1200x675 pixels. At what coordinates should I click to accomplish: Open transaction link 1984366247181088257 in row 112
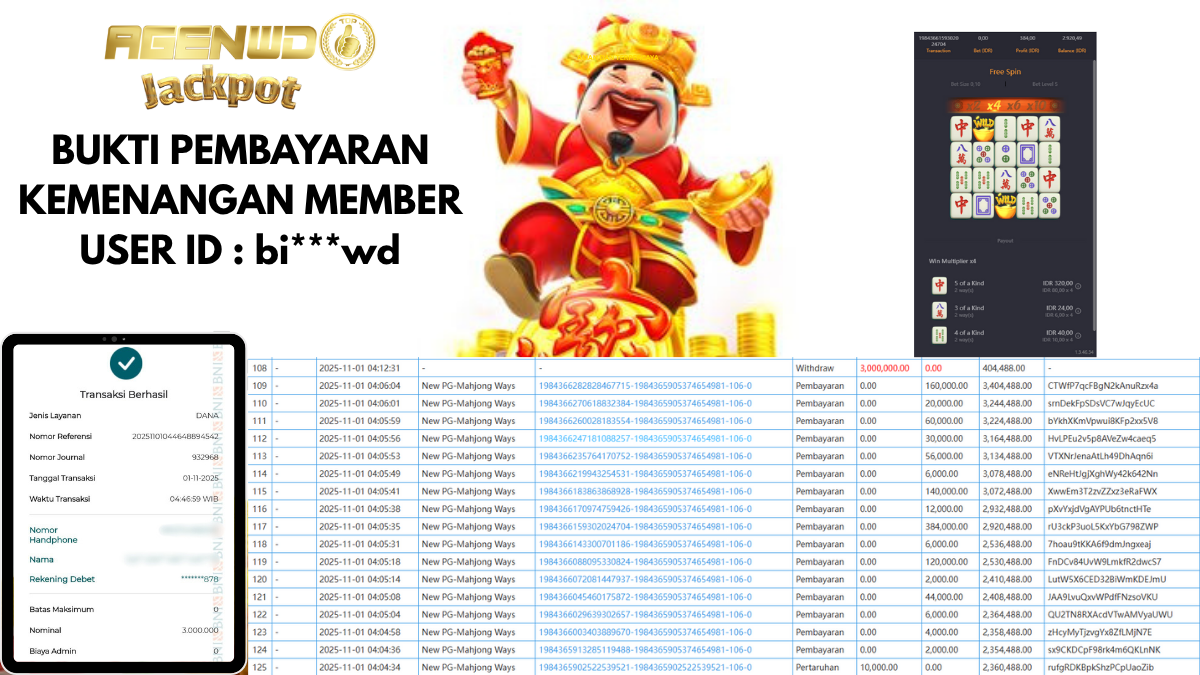(645, 438)
